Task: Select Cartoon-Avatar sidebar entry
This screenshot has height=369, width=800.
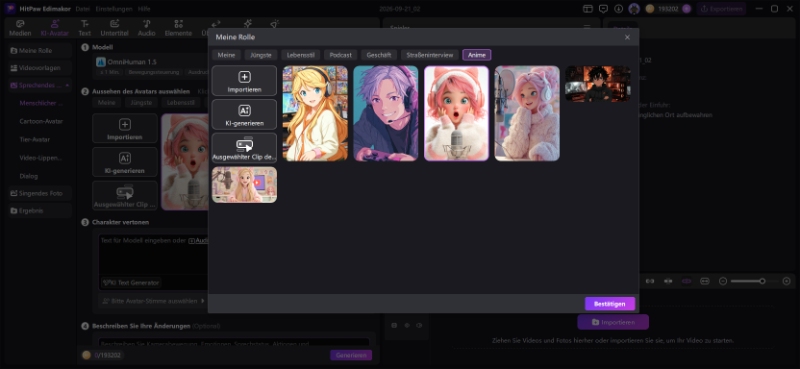Action: (x=41, y=121)
